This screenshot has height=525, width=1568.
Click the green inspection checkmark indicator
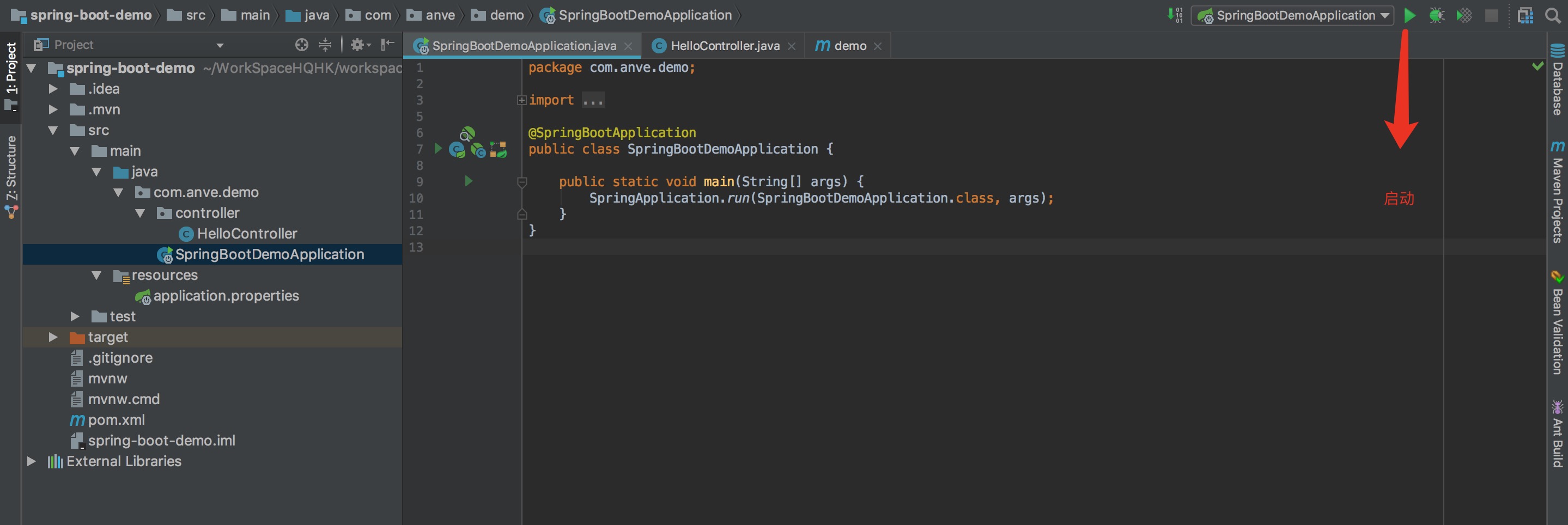click(1537, 66)
